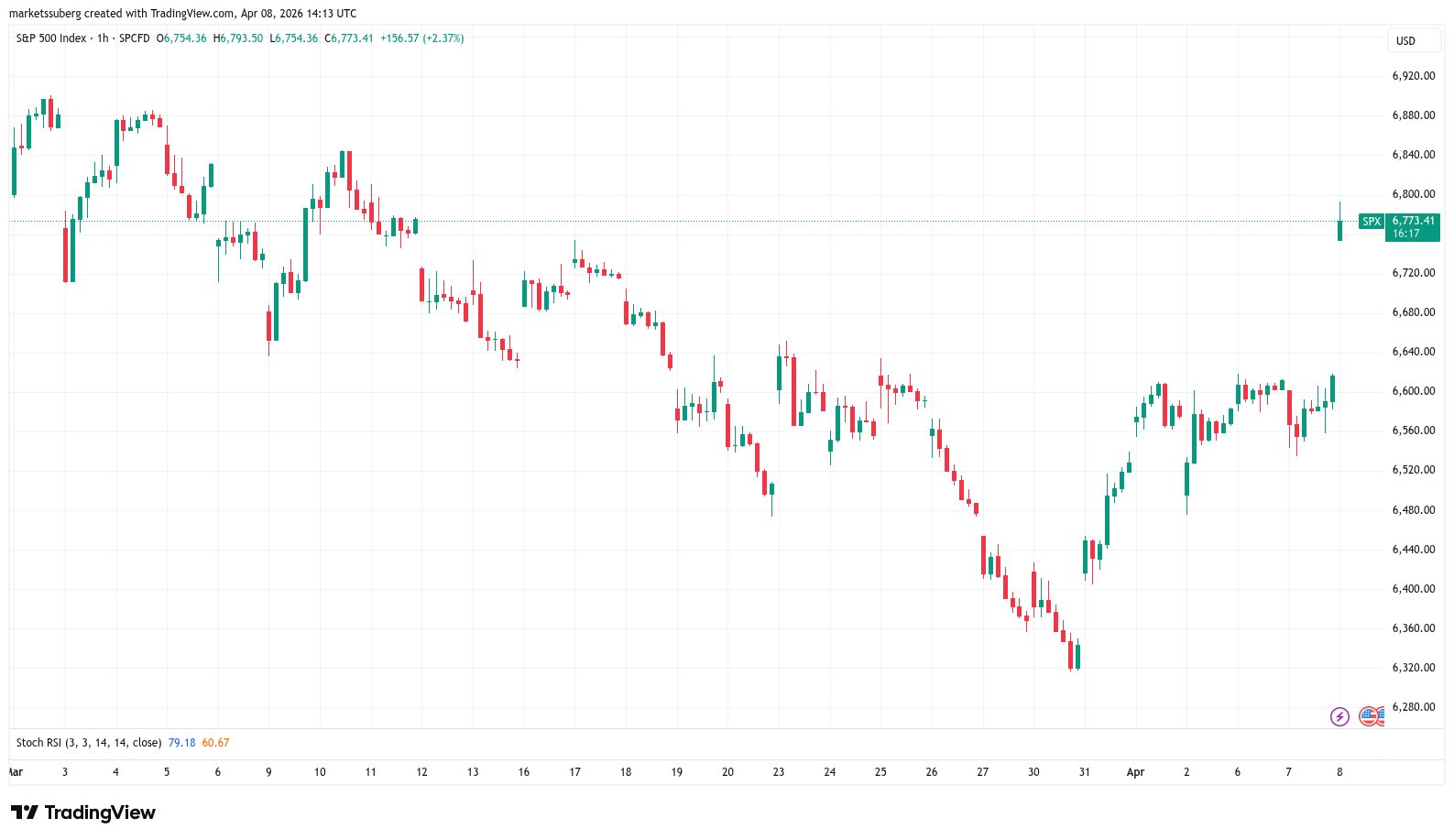Viewport: 1454px width, 840px height.
Task: Click the Apr label on the time axis
Action: coord(1135,772)
